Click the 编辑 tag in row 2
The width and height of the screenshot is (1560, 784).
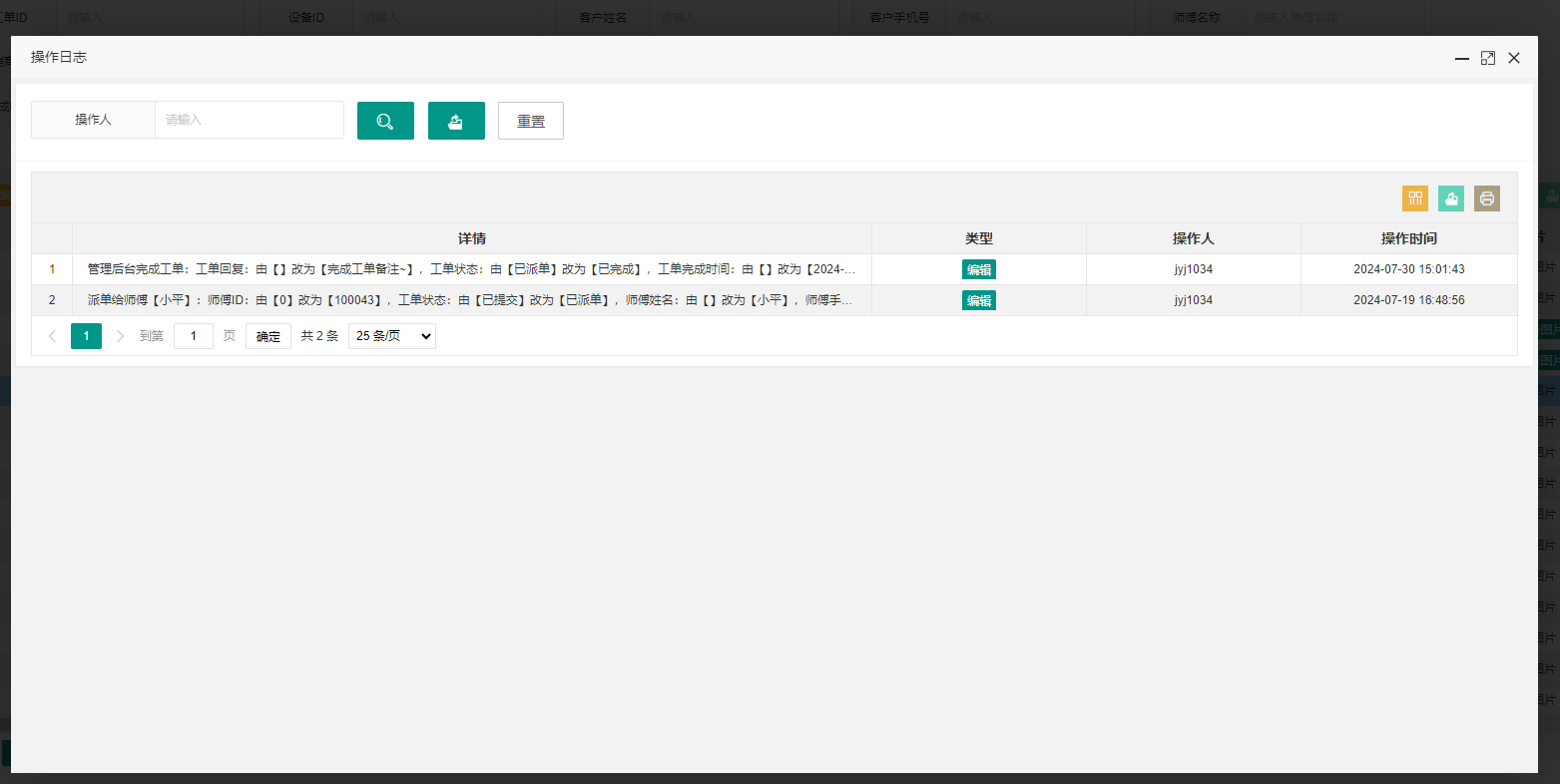coord(979,300)
